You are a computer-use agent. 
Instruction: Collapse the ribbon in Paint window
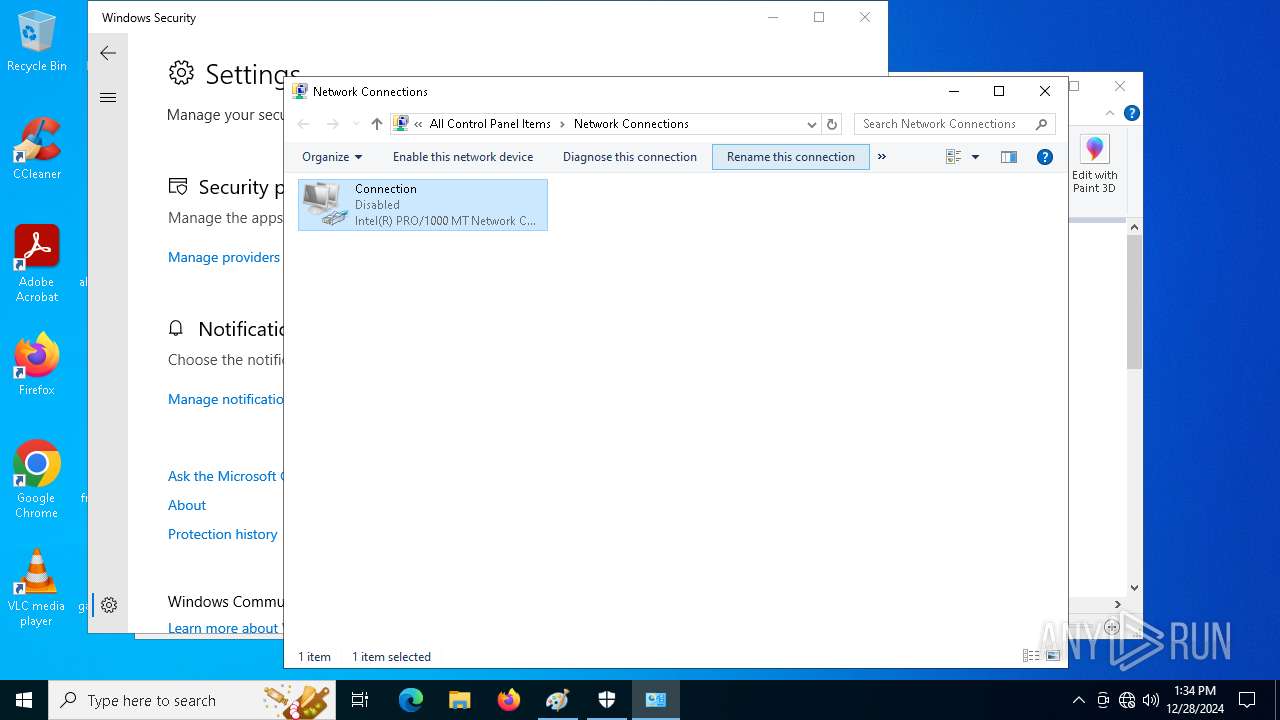(x=1110, y=113)
